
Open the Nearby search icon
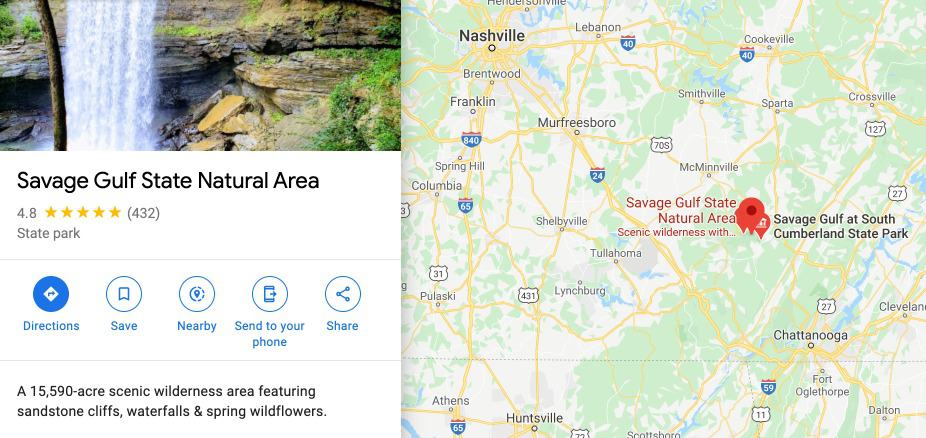click(197, 294)
